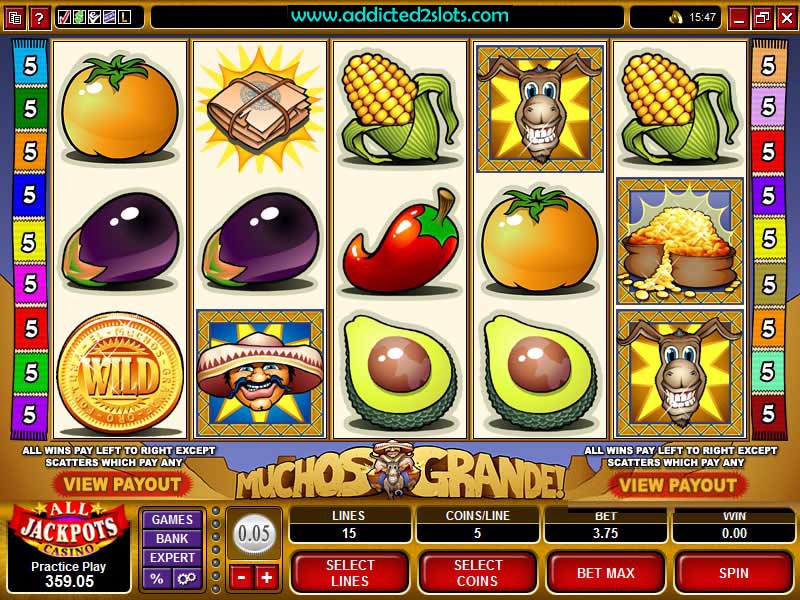800x600 pixels.
Task: Click the gold WILD coin symbol
Action: (x=119, y=375)
